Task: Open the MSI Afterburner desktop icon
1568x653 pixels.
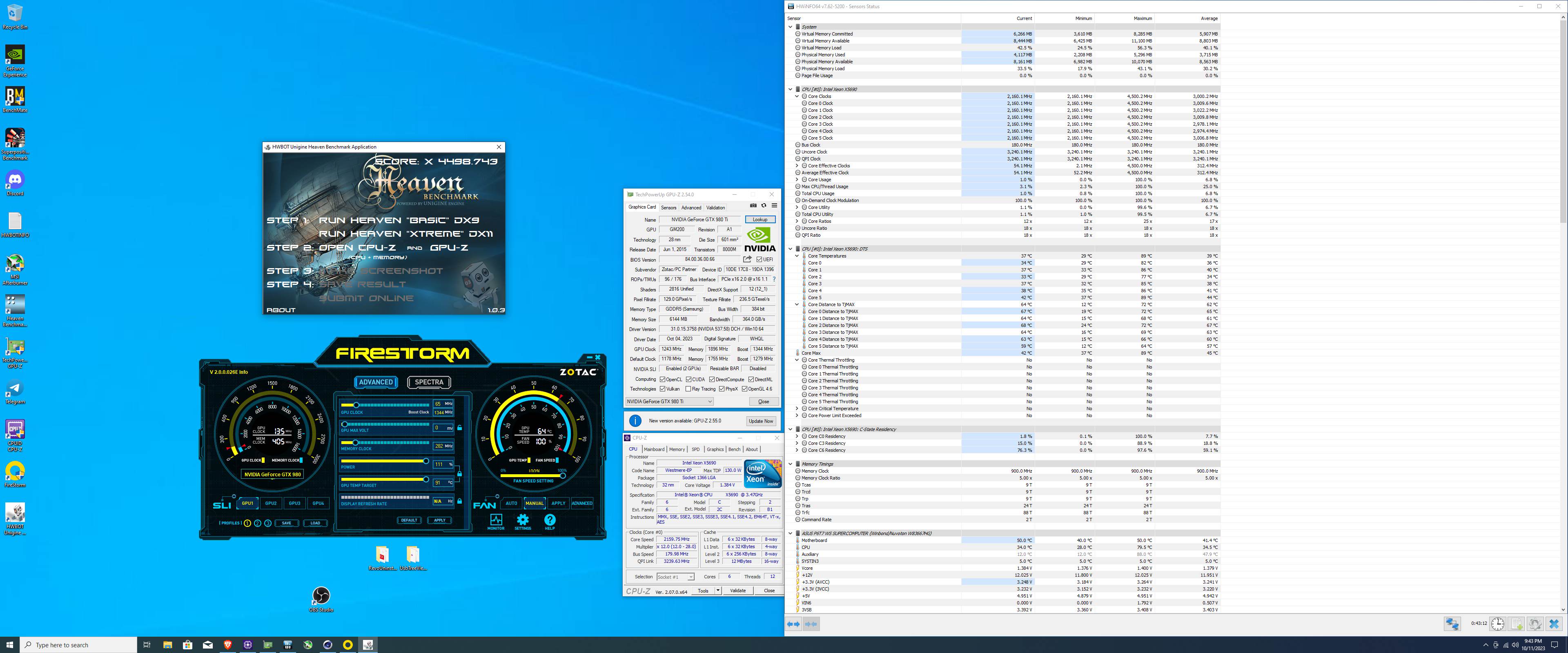Action: pos(15,270)
